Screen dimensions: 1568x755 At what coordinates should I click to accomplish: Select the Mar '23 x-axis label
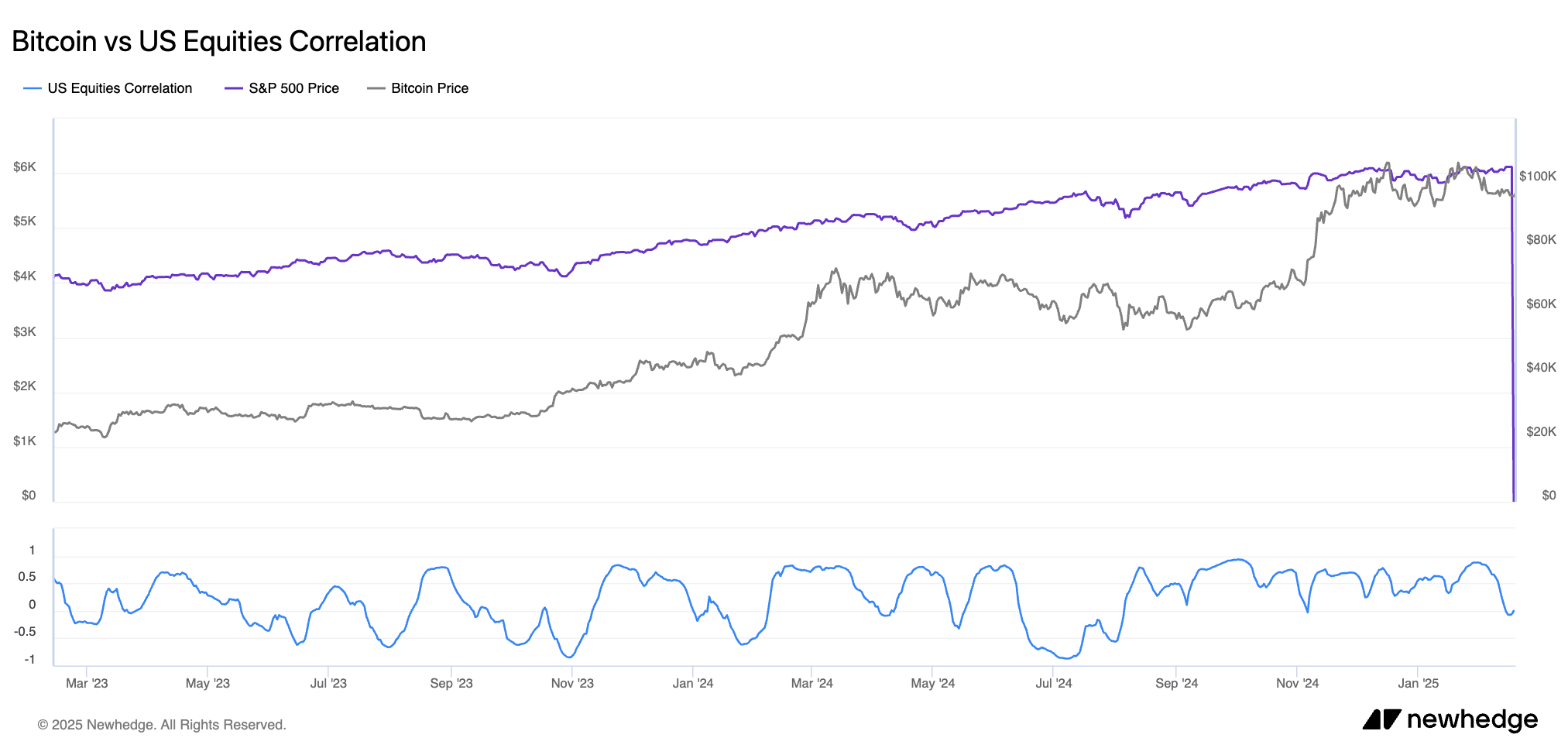tap(87, 683)
